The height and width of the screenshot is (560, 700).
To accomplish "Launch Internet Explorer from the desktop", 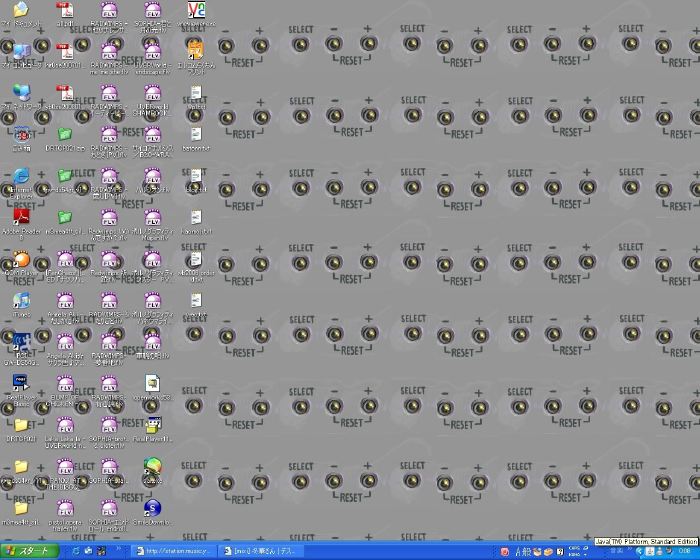I will pos(21,176).
